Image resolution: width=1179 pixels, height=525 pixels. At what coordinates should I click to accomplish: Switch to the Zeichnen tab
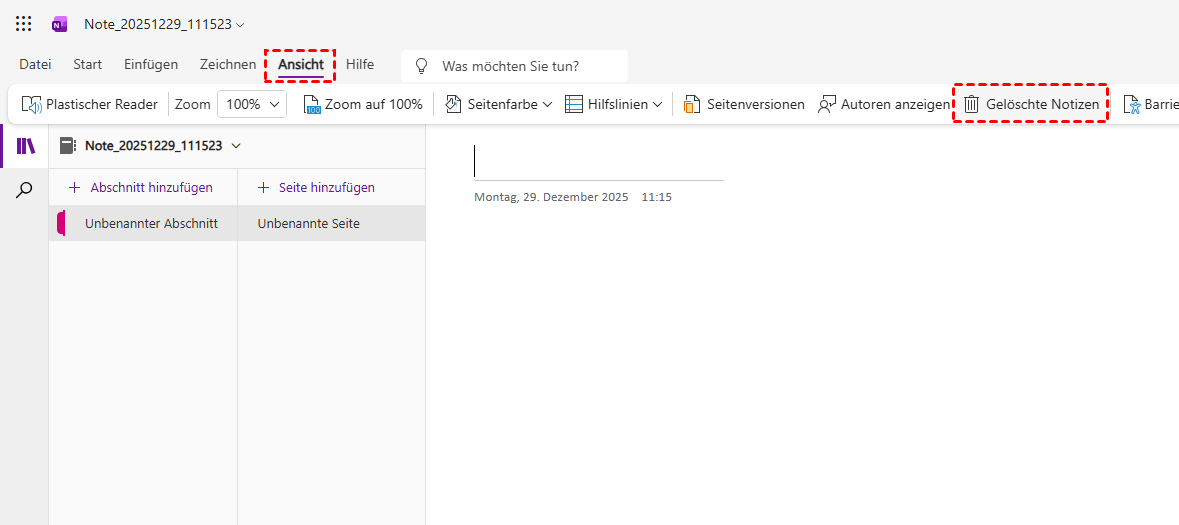coord(228,64)
